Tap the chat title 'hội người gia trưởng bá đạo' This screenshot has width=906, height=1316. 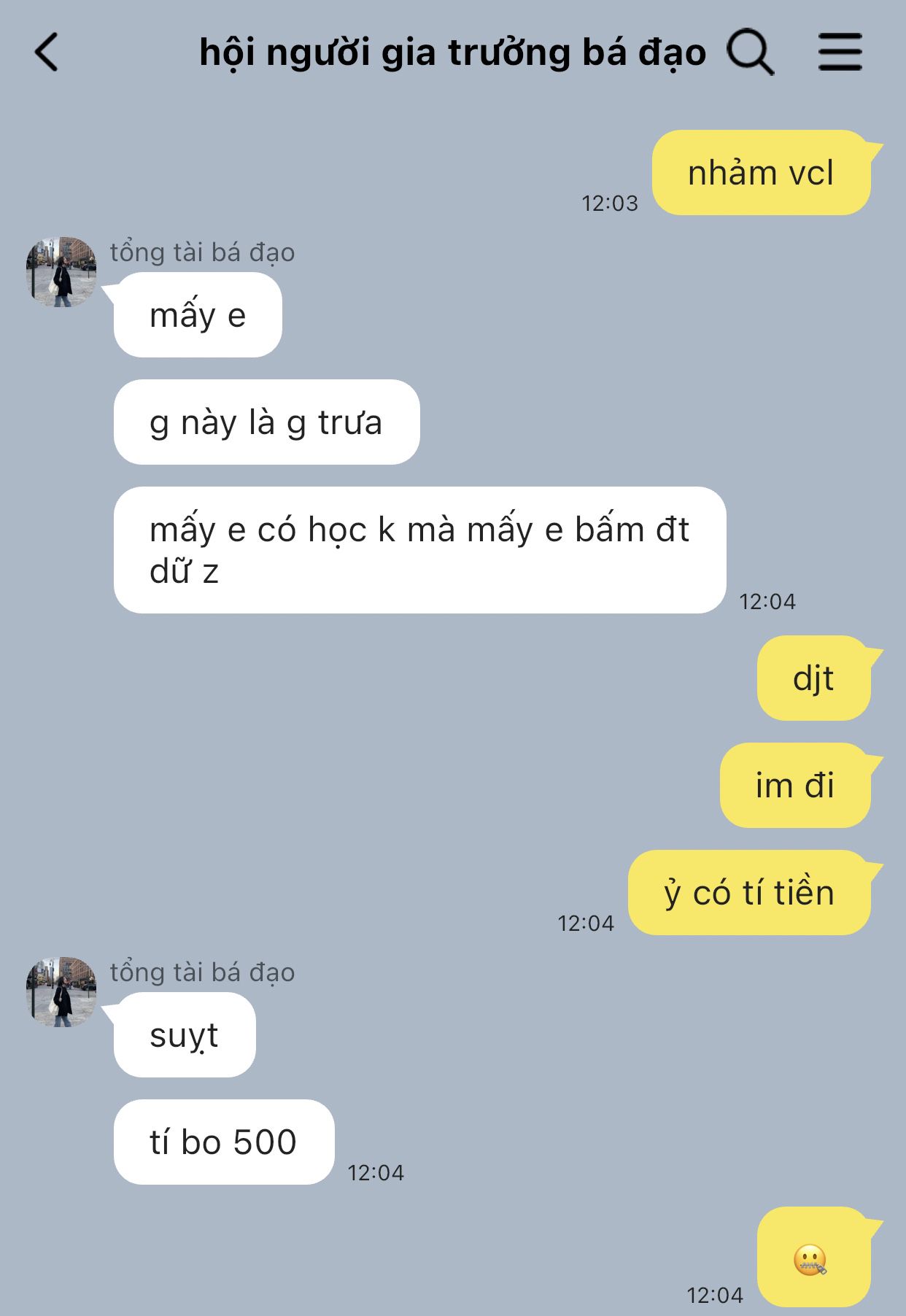tap(453, 53)
